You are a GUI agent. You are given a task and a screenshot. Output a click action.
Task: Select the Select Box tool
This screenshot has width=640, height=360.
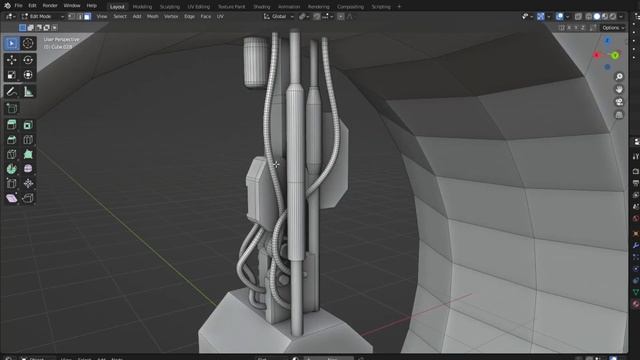point(11,43)
